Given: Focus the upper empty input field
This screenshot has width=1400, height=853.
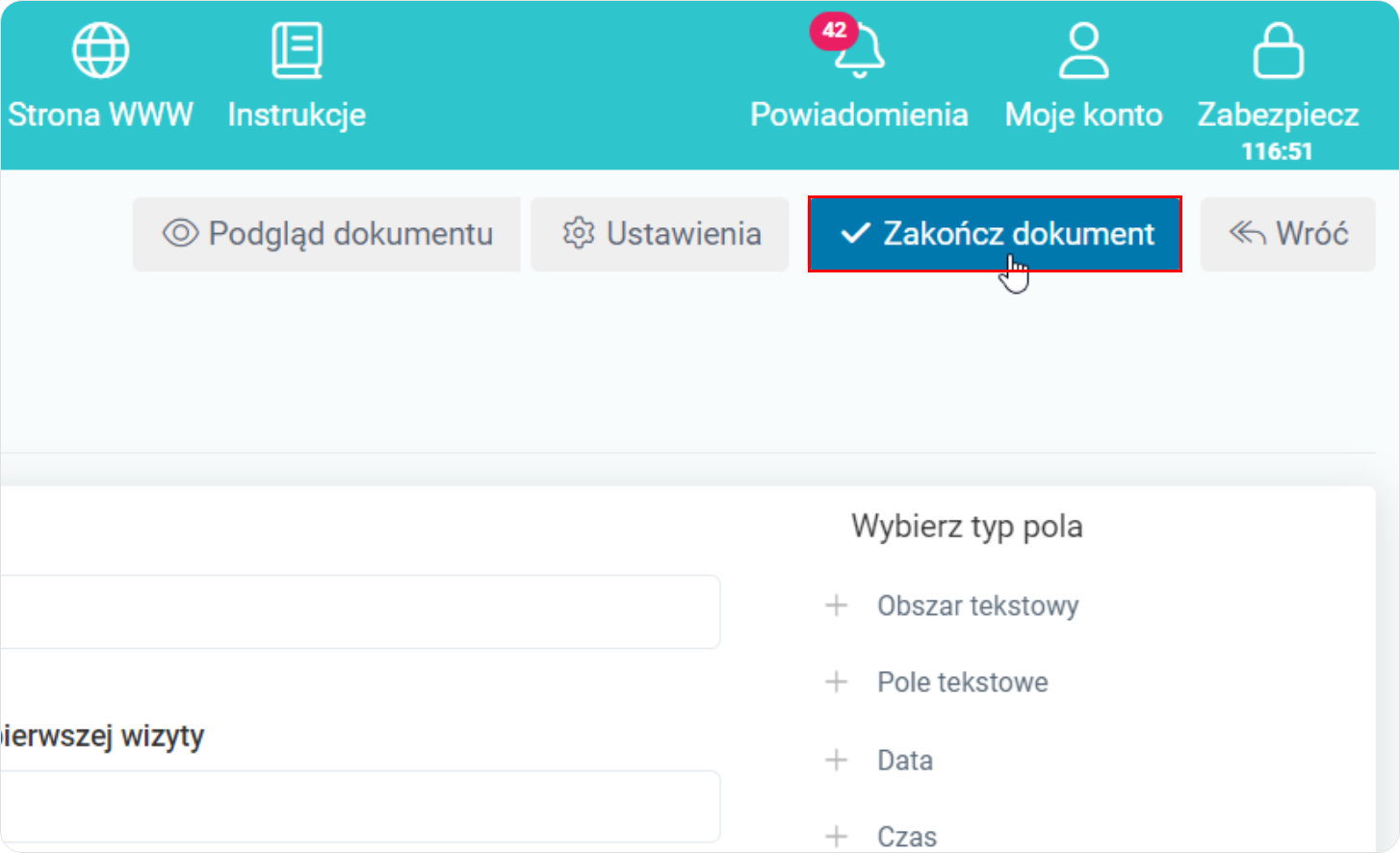Looking at the screenshot, I should [360, 612].
